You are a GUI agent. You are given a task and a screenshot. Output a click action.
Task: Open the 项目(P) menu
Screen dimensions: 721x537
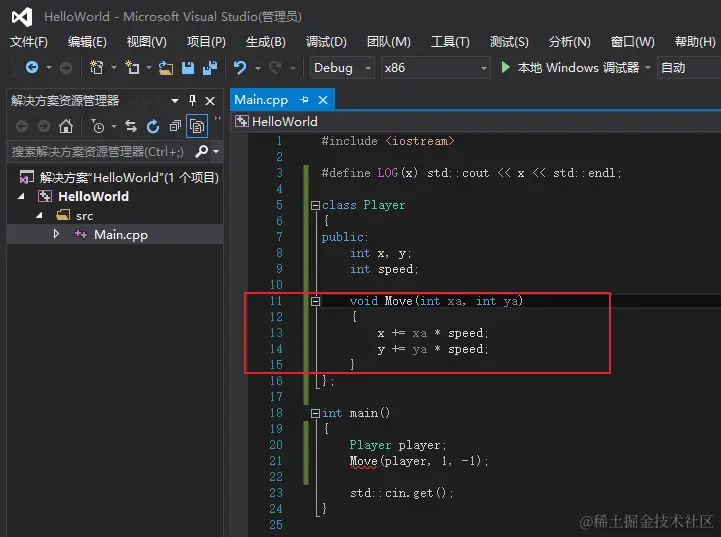[x=206, y=42]
